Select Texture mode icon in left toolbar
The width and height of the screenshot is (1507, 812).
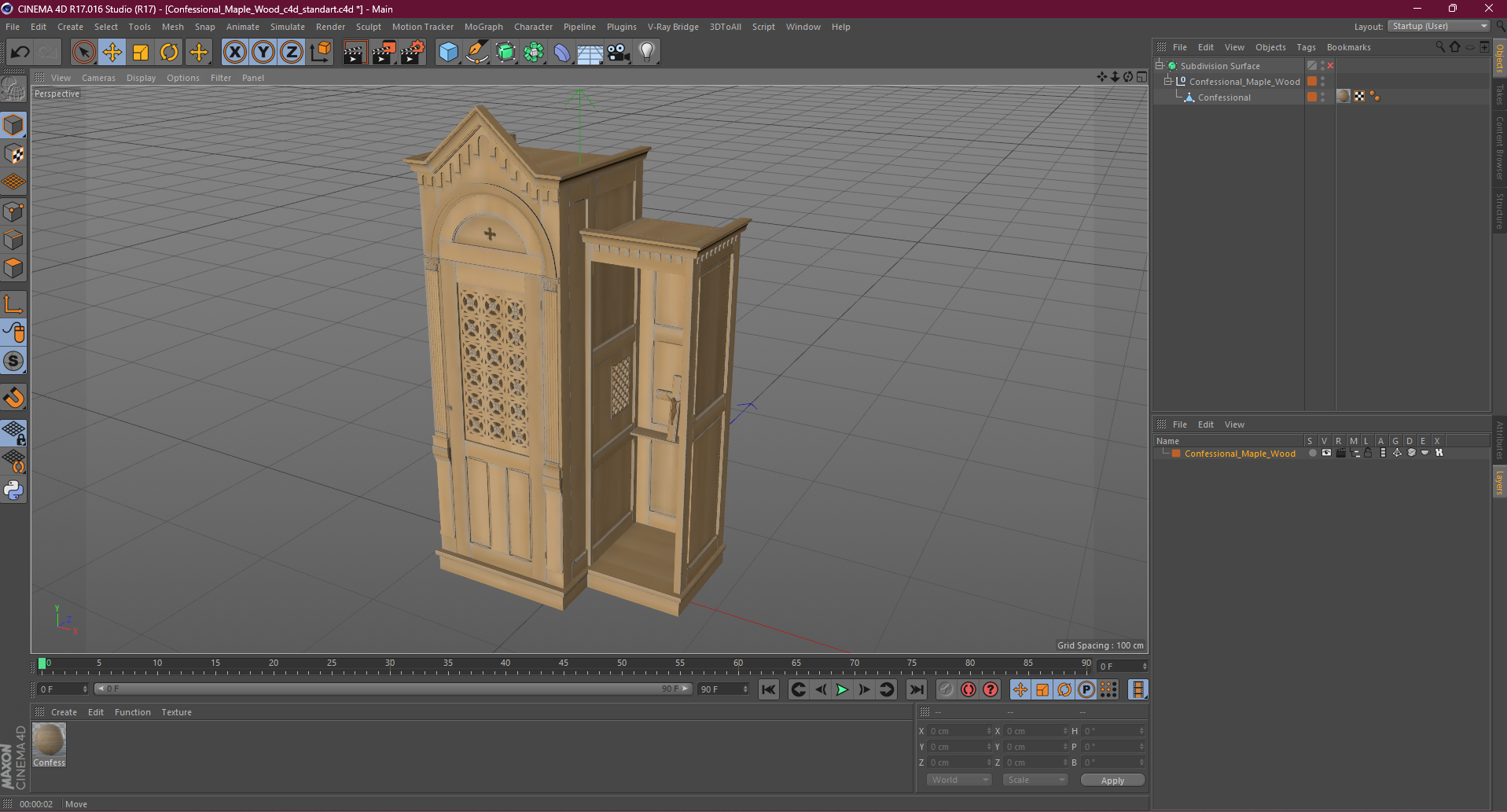pos(13,153)
